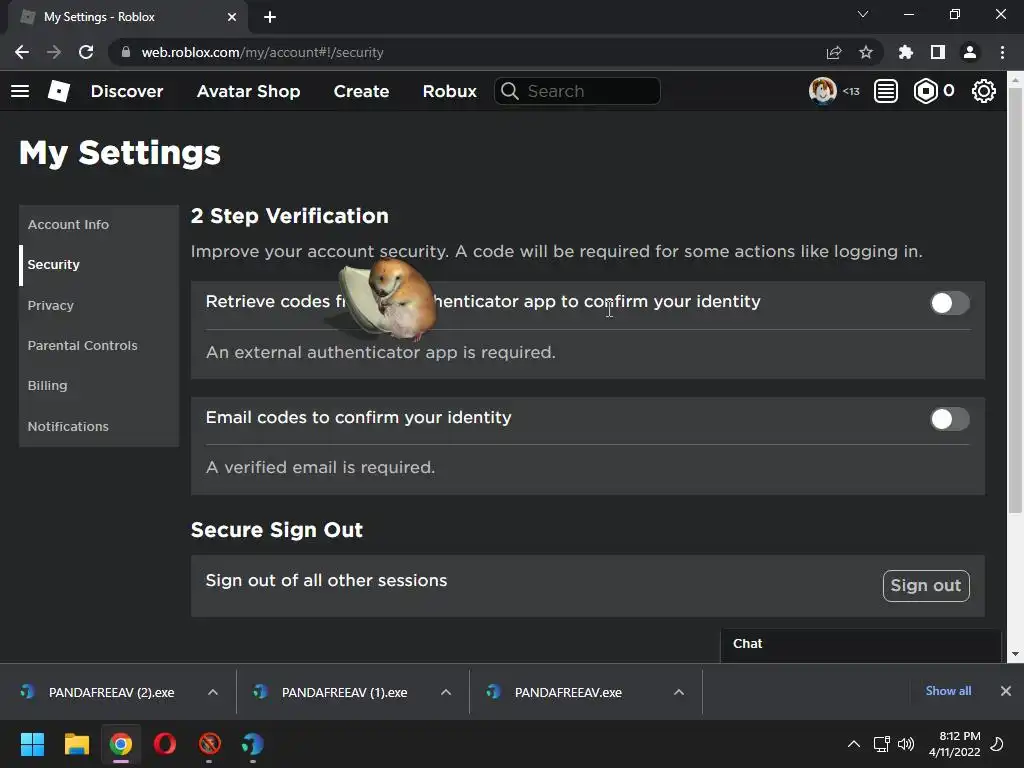This screenshot has width=1024, height=768.
Task: Select Parental Controls settings tab
Action: 99,345
